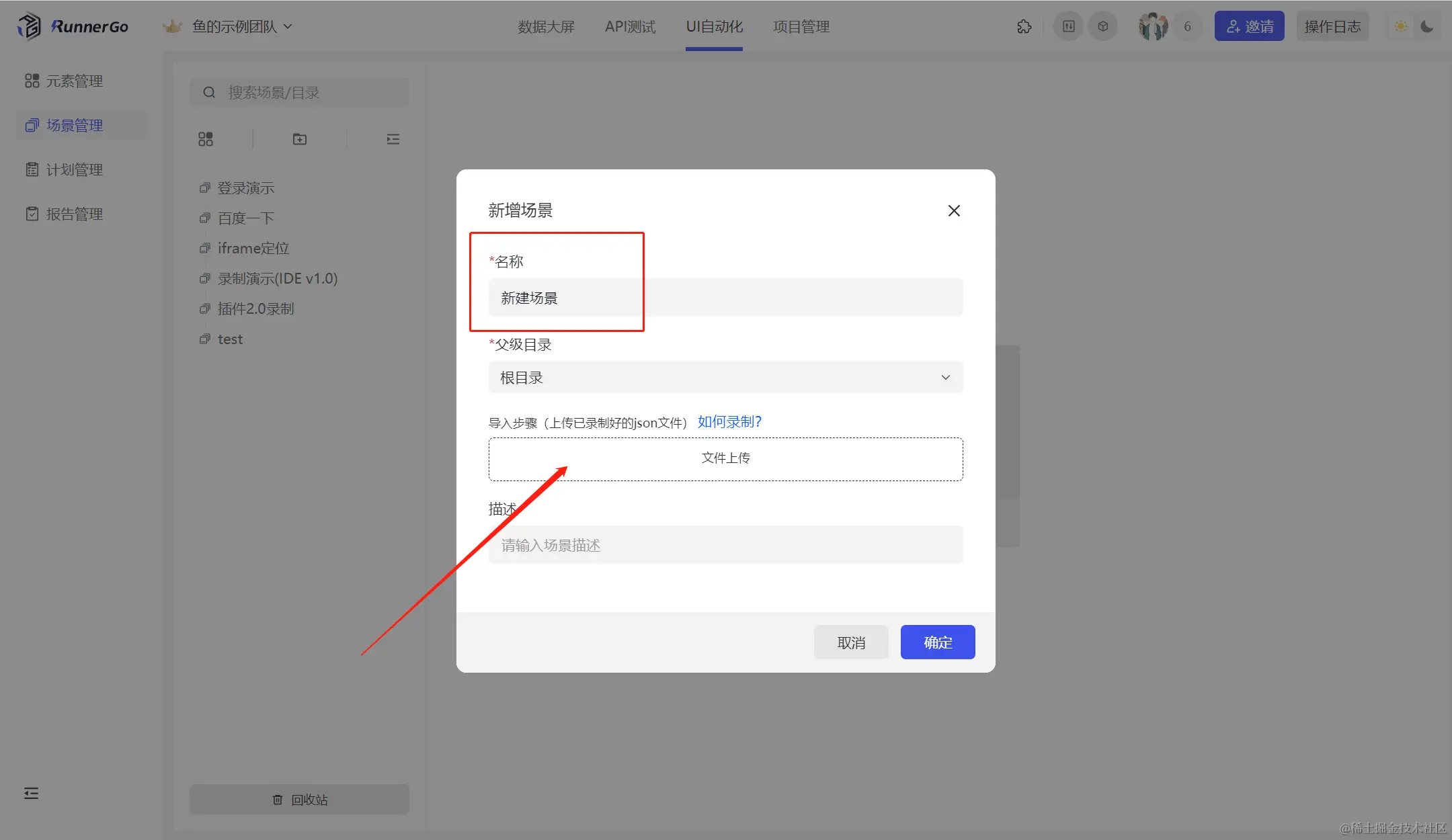Open the 鱼的示例团队 team switcher dropdown
Image resolution: width=1452 pixels, height=840 pixels.
coord(241,27)
